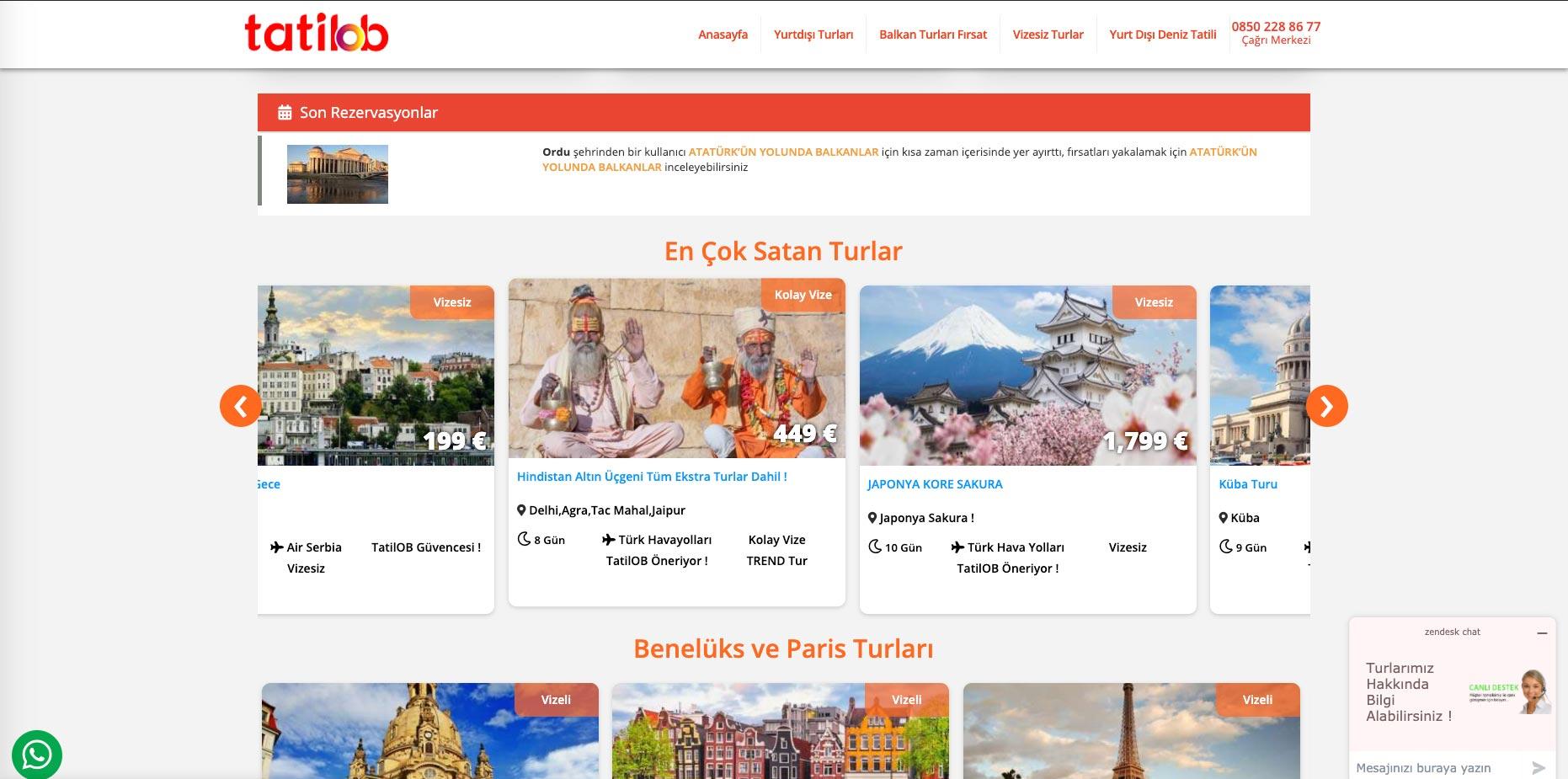This screenshot has width=1568, height=779.
Task: Send the chat message arrow icon
Action: [1539, 767]
